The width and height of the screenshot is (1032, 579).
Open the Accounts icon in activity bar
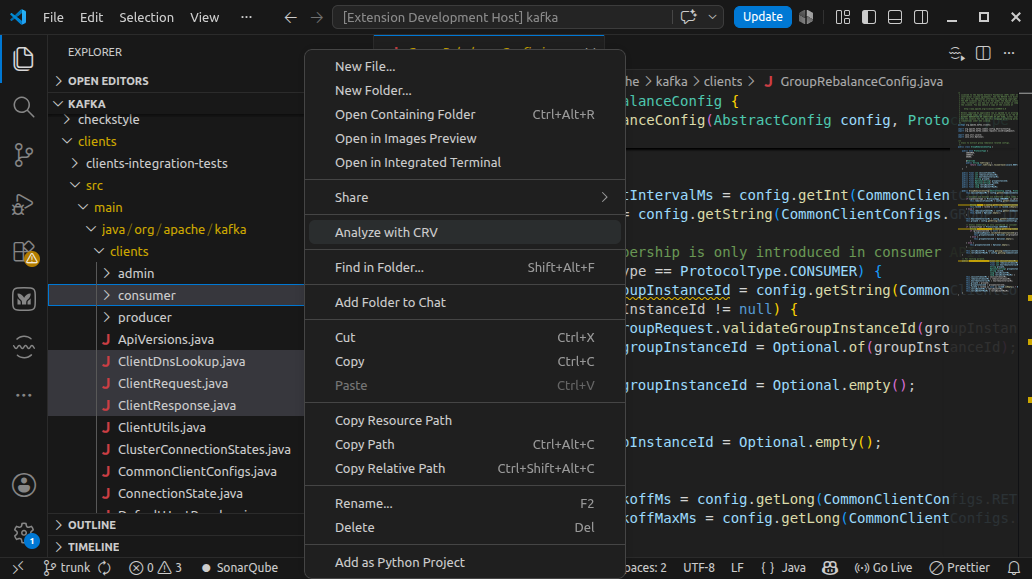[24, 485]
